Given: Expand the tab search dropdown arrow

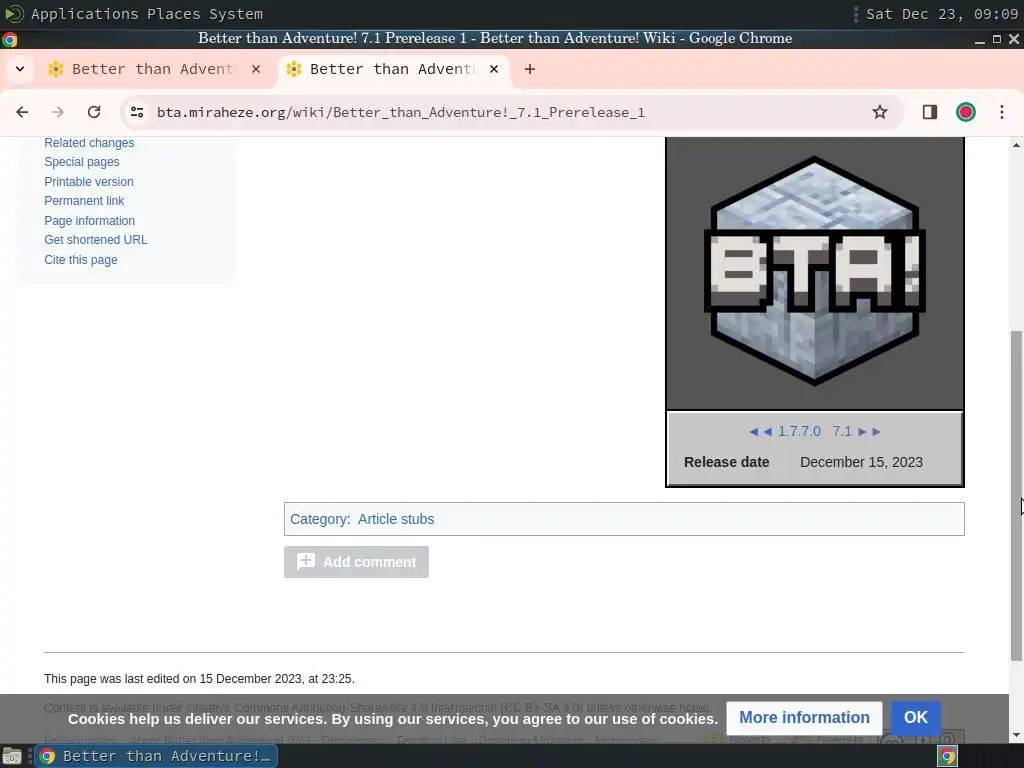Looking at the screenshot, I should click(20, 69).
